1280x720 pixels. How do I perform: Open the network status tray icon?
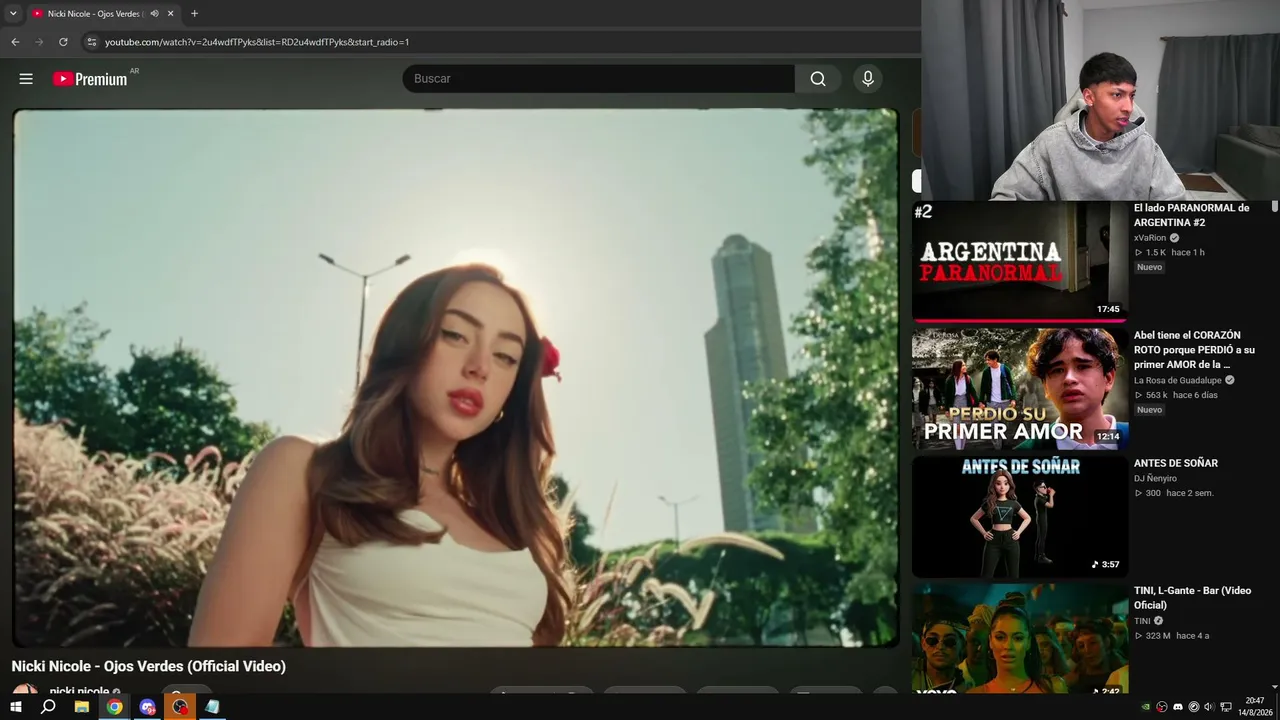(x=1226, y=707)
